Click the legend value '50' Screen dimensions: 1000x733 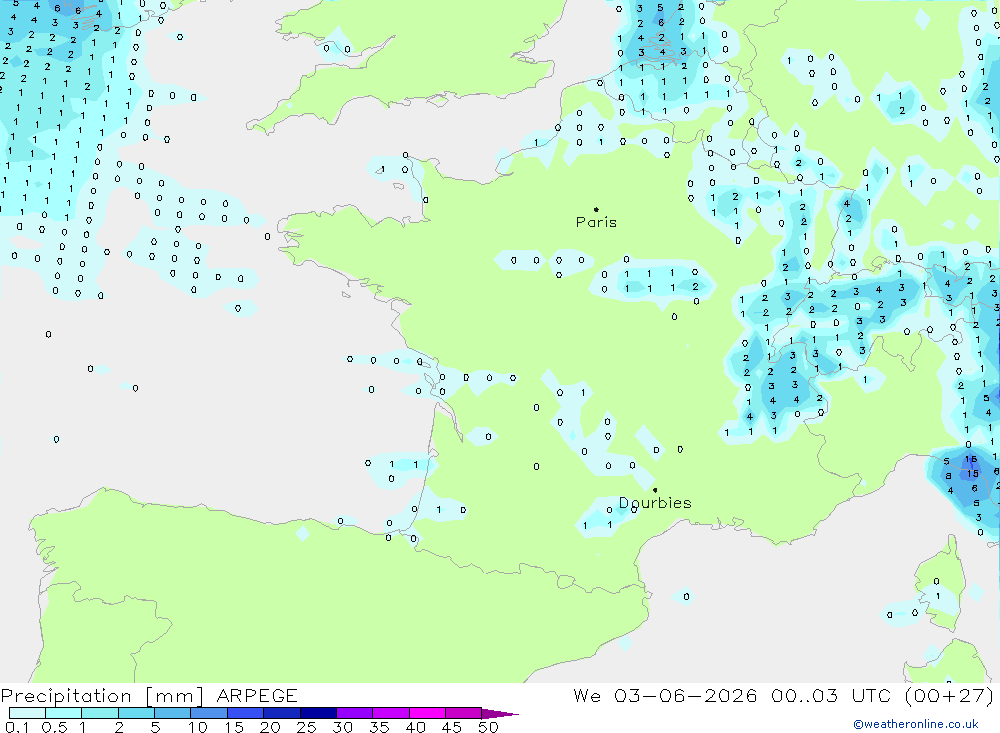coord(488,727)
